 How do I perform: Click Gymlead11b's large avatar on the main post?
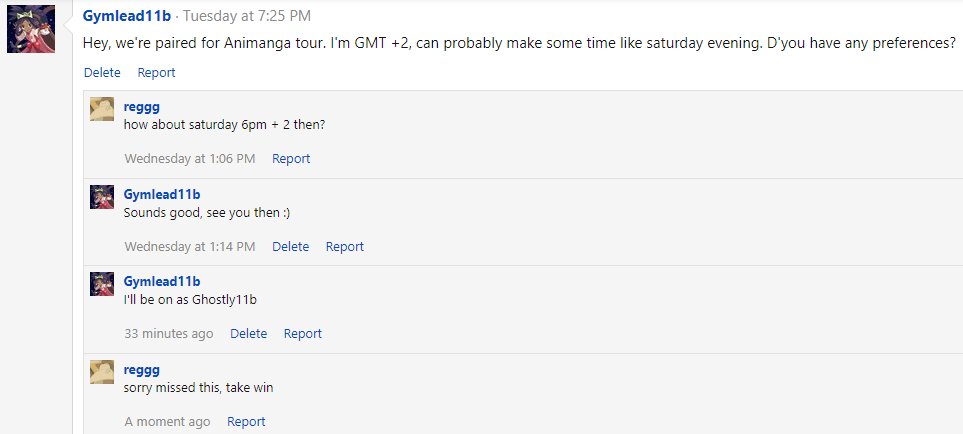coord(31,29)
